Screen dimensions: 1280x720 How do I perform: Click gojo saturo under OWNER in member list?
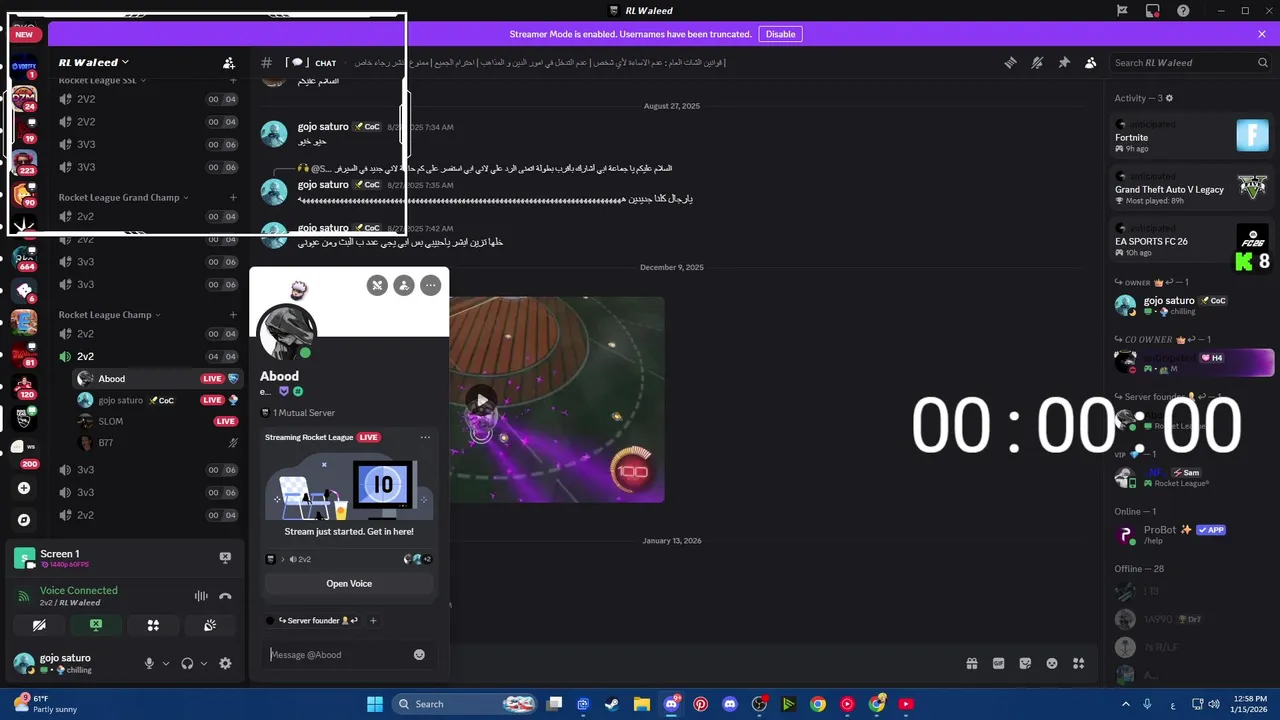1192,305
